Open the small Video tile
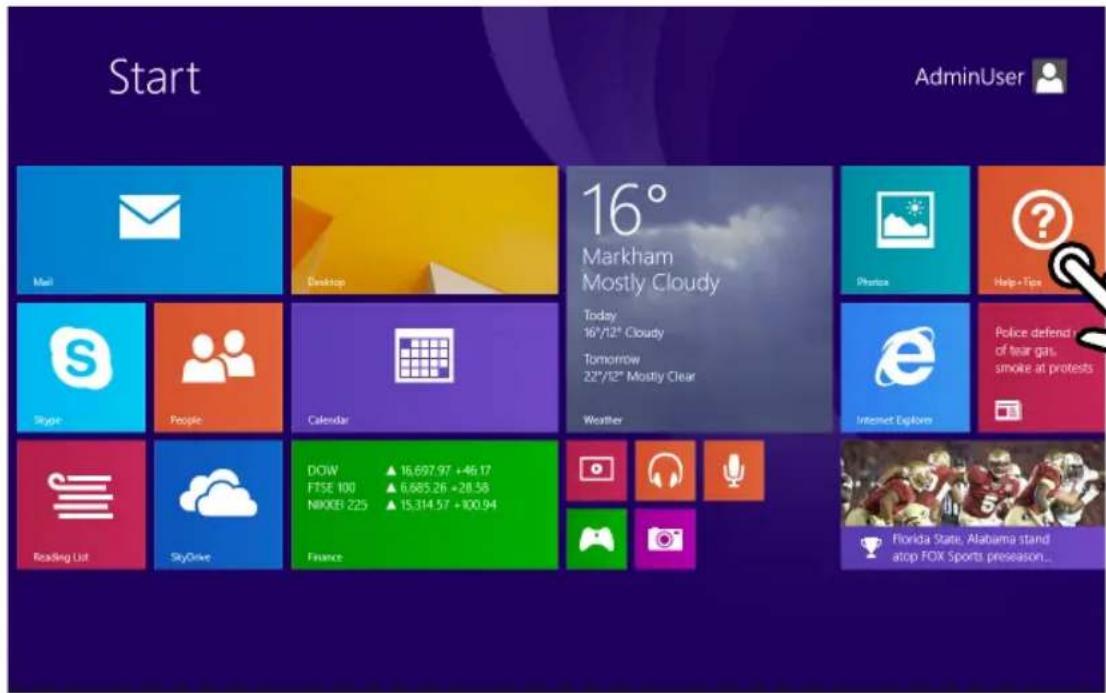The image size is (1106, 693). click(x=596, y=471)
